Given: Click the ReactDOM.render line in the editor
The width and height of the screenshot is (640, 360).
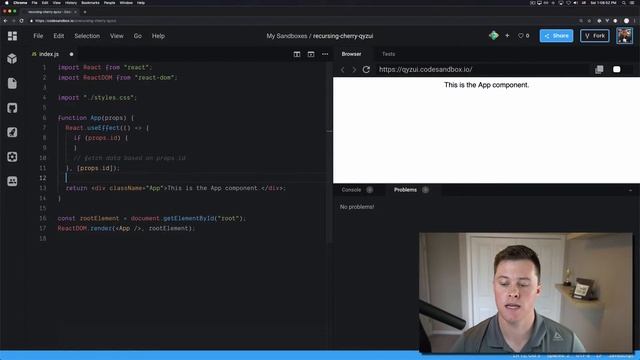Looking at the screenshot, I should click(x=126, y=229).
